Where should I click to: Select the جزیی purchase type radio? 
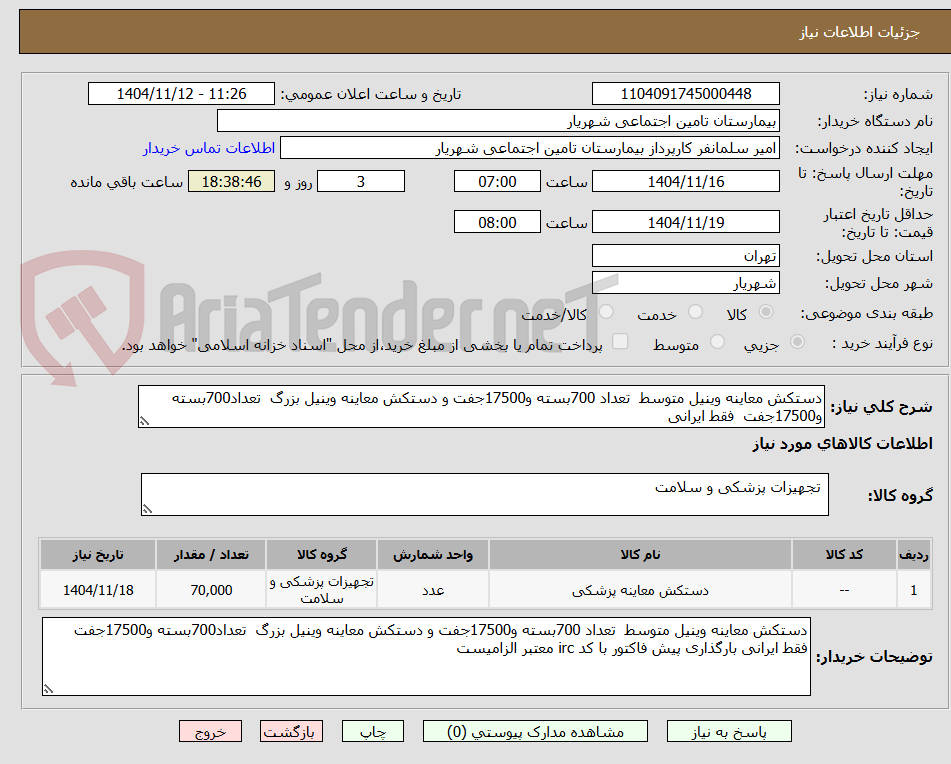coord(798,342)
